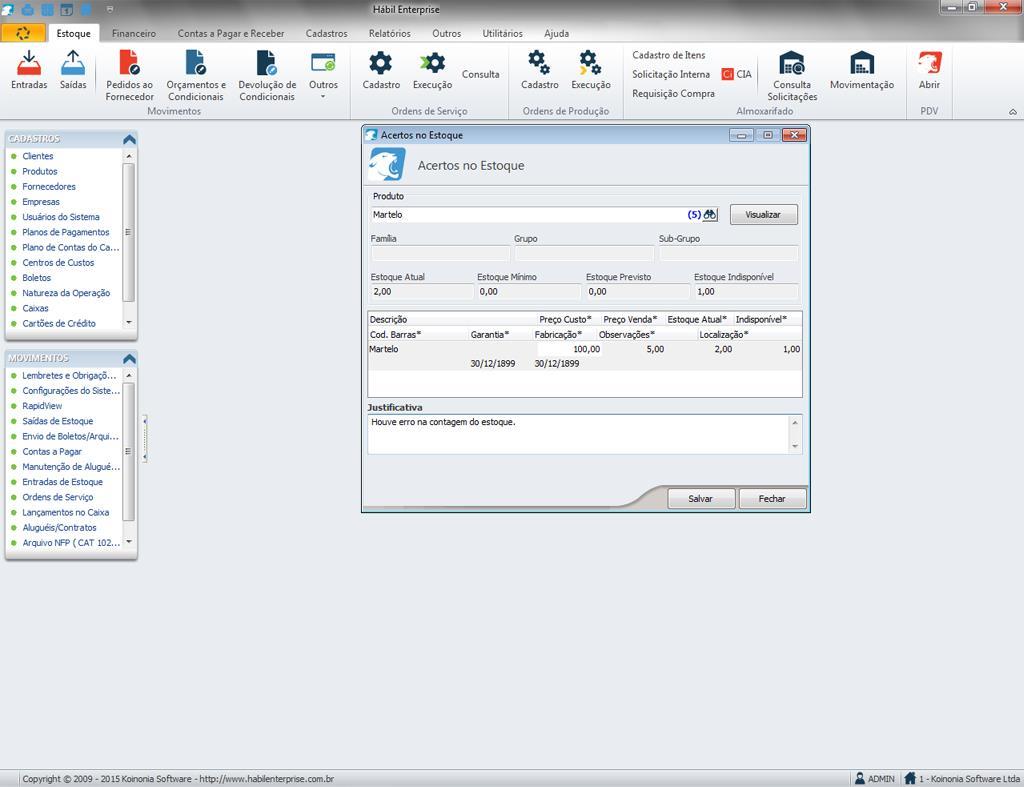The image size is (1024, 787).
Task: Save the stock adjustment with Salvar
Action: click(701, 498)
